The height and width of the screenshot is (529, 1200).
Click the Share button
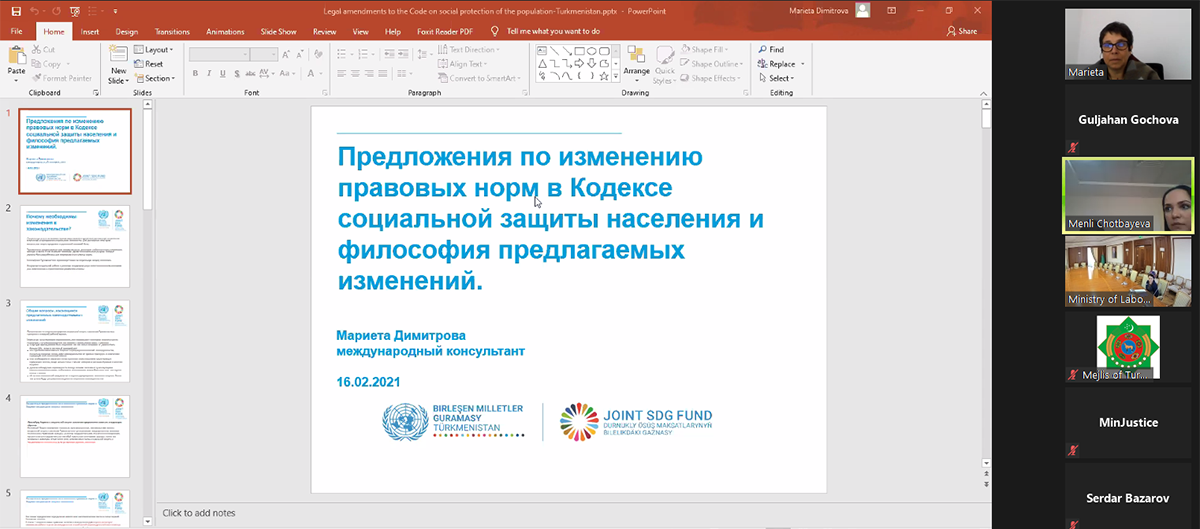961,31
